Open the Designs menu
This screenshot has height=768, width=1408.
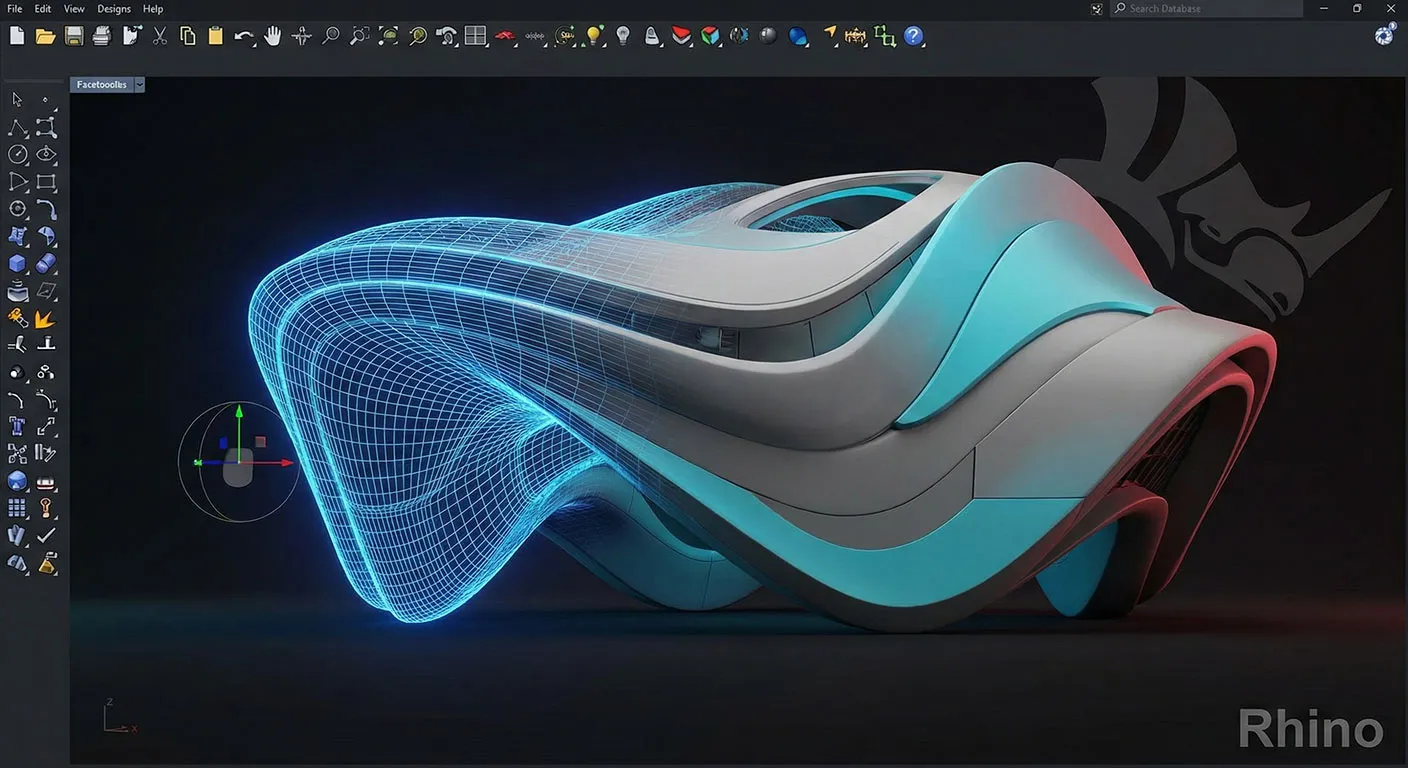point(113,8)
